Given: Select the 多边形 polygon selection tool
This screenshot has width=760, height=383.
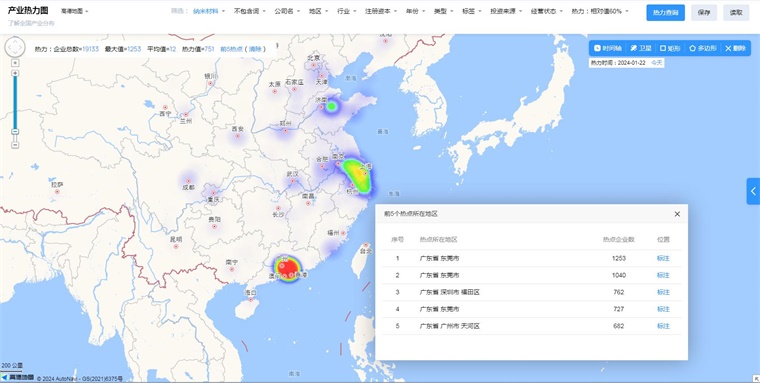Looking at the screenshot, I should [703, 48].
